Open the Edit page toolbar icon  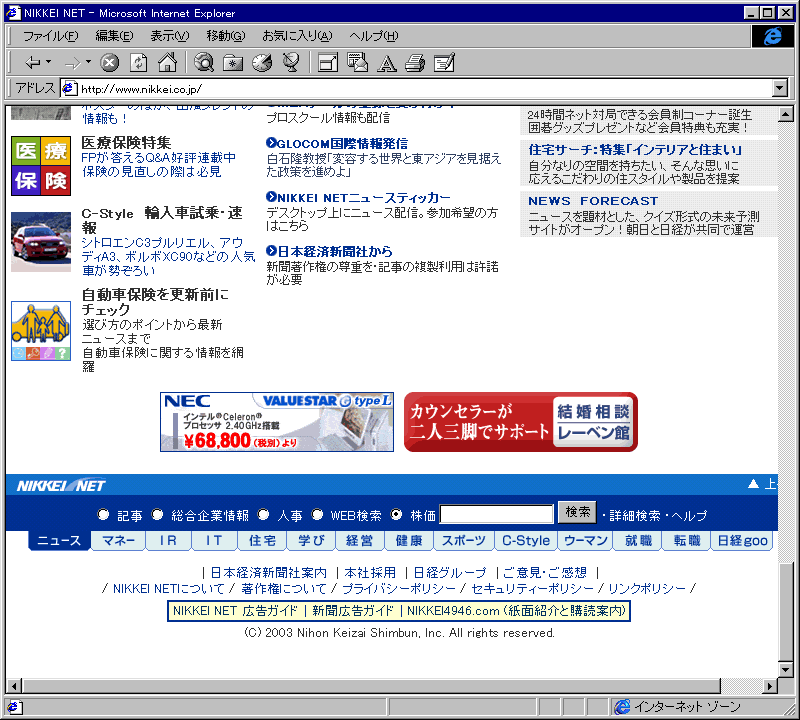[444, 63]
